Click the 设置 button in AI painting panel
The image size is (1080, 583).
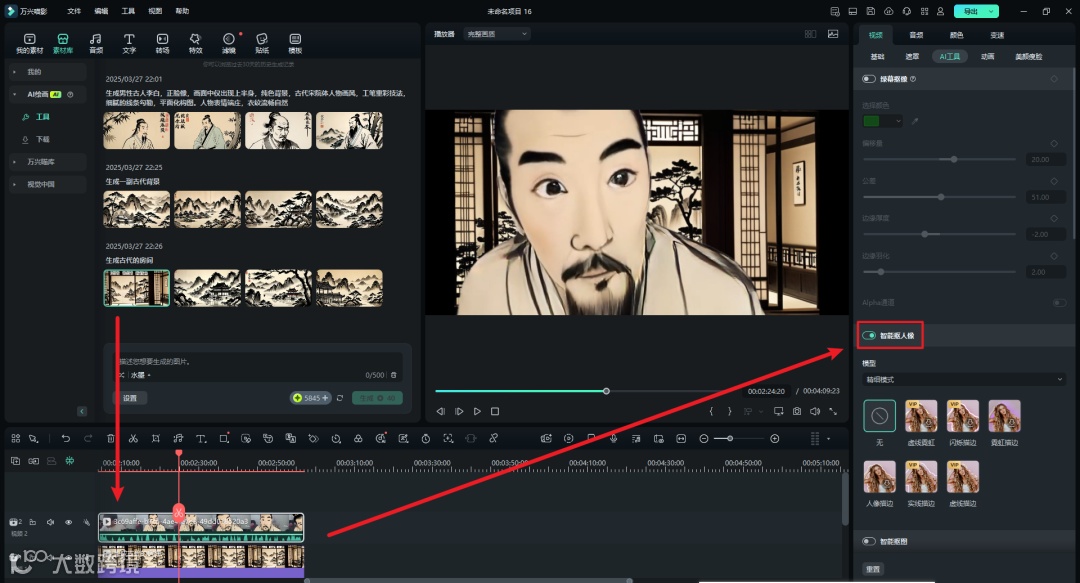click(x=131, y=397)
